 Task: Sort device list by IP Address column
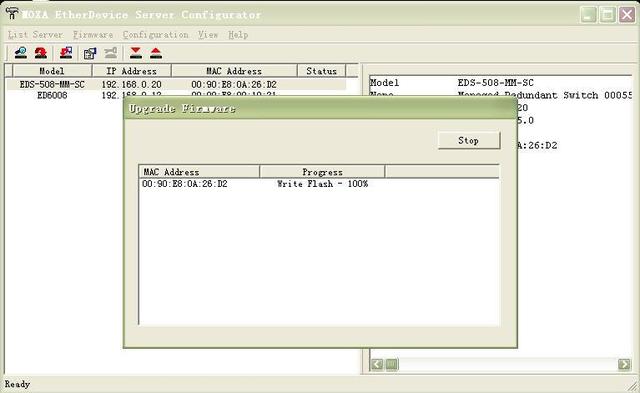pyautogui.click(x=131, y=71)
